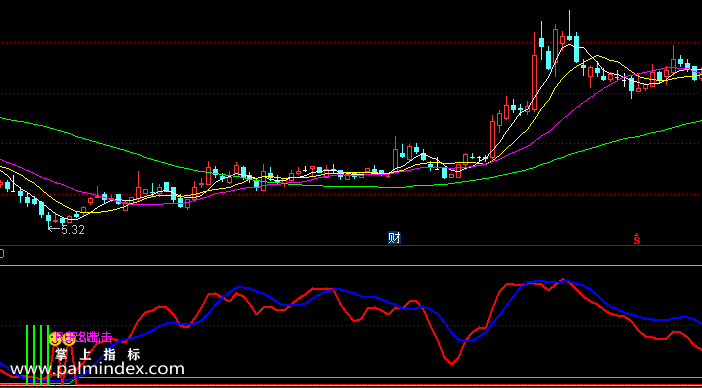The image size is (702, 388).
Task: Click the 掌上指标 label text
Action: coord(98,355)
